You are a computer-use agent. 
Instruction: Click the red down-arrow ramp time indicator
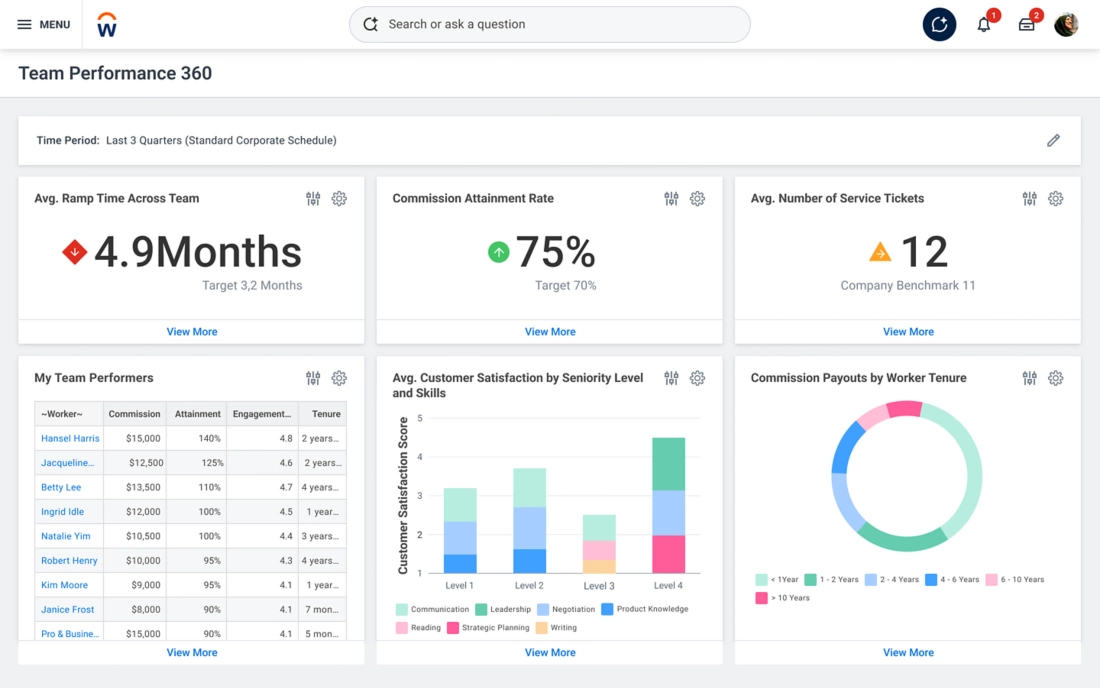(x=74, y=252)
